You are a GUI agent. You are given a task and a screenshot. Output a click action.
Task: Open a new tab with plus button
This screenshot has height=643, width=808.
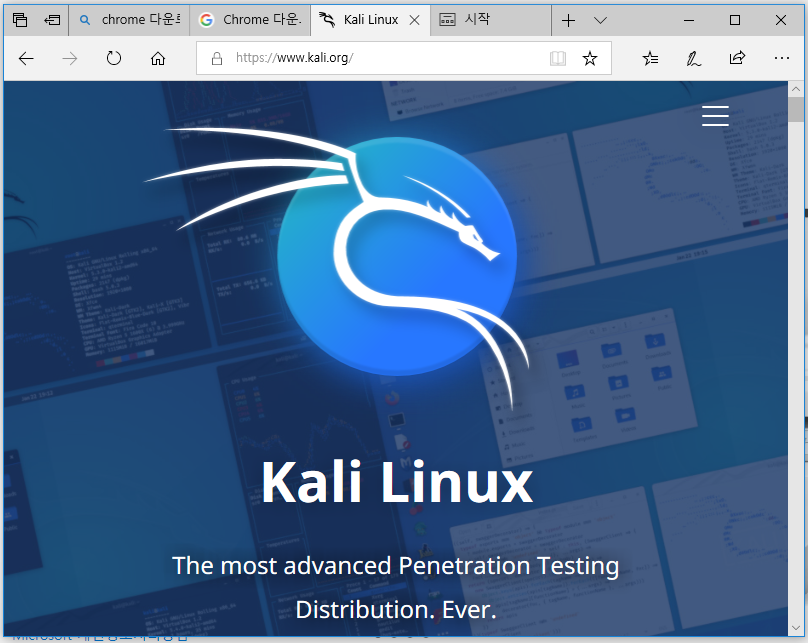pos(568,20)
